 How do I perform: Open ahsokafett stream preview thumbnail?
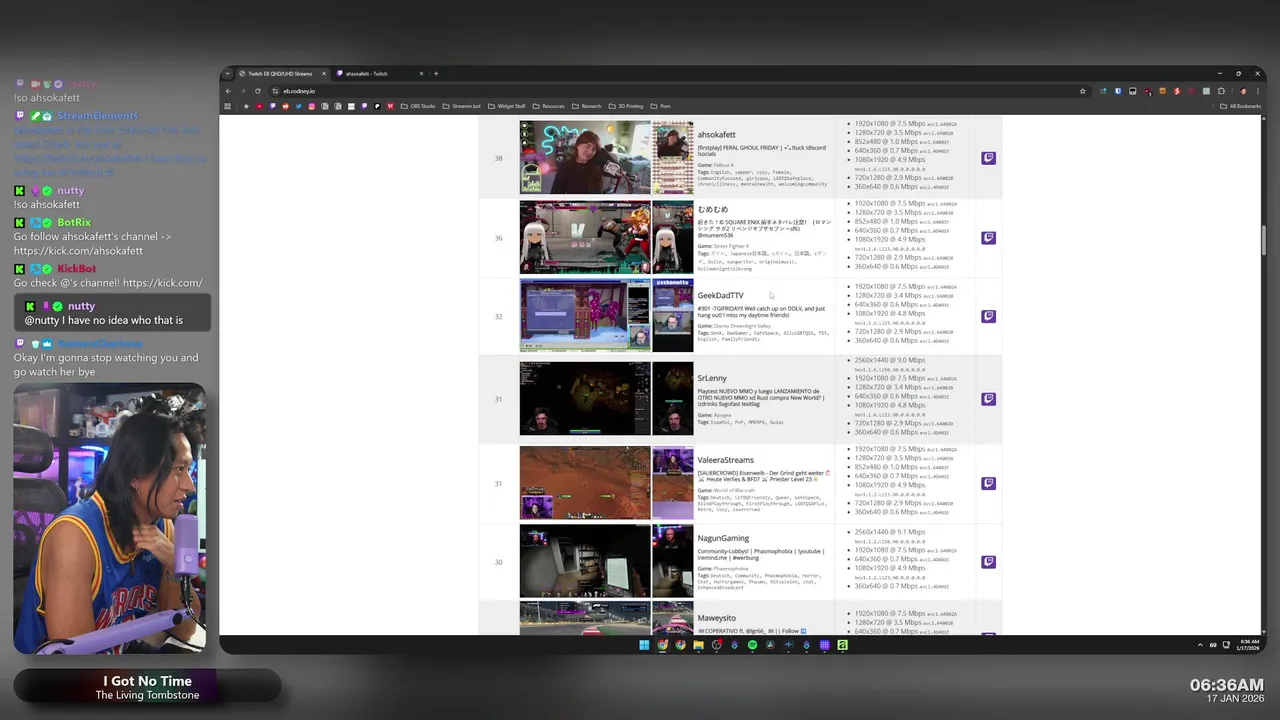tap(585, 157)
